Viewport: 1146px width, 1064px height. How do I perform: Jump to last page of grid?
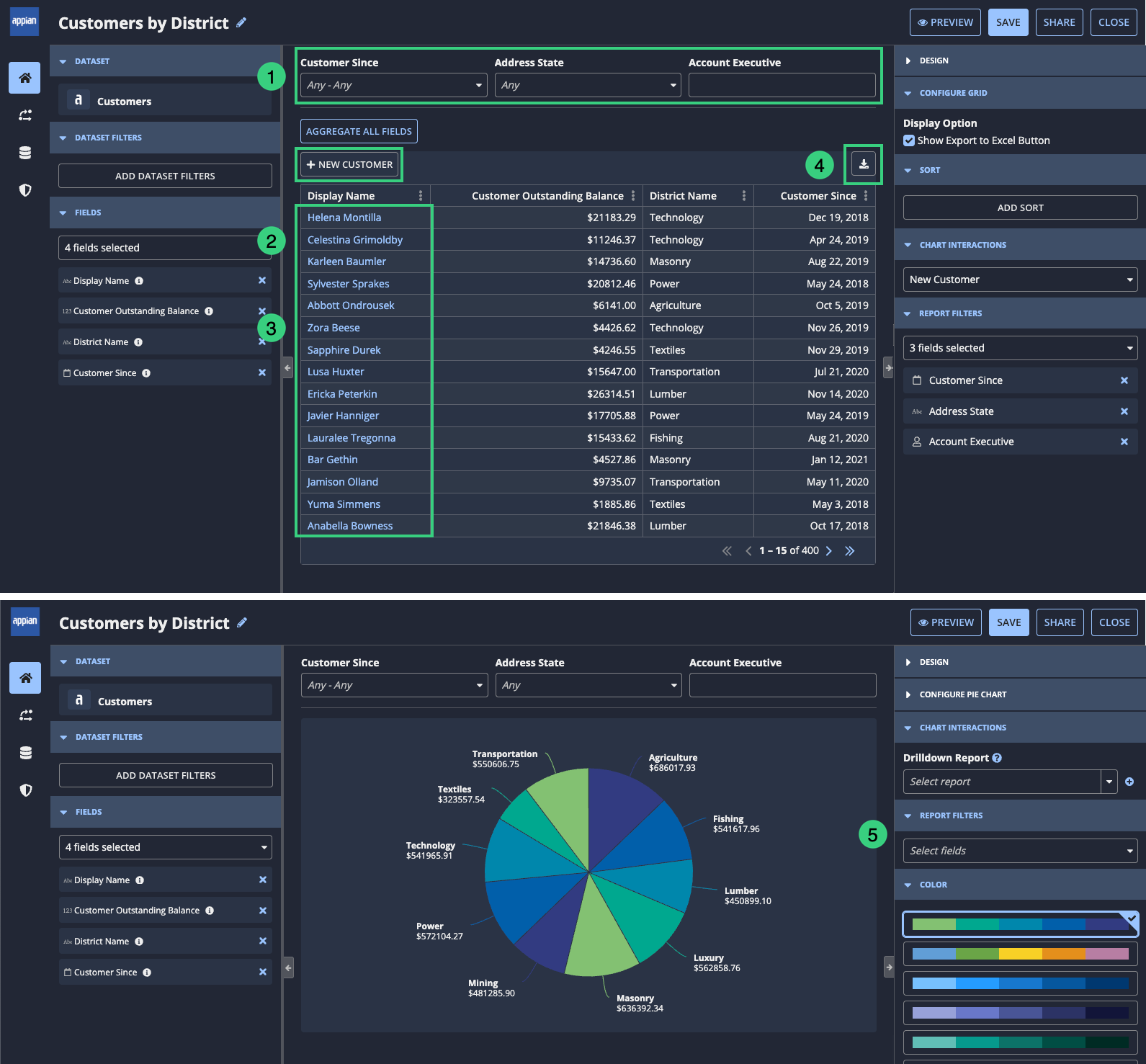point(850,551)
